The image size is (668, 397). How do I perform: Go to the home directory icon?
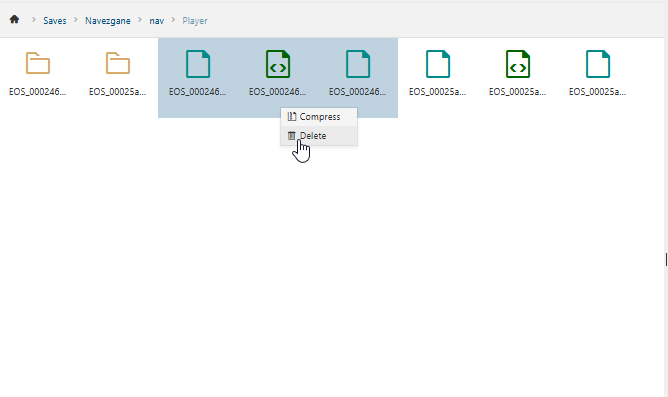[14, 20]
